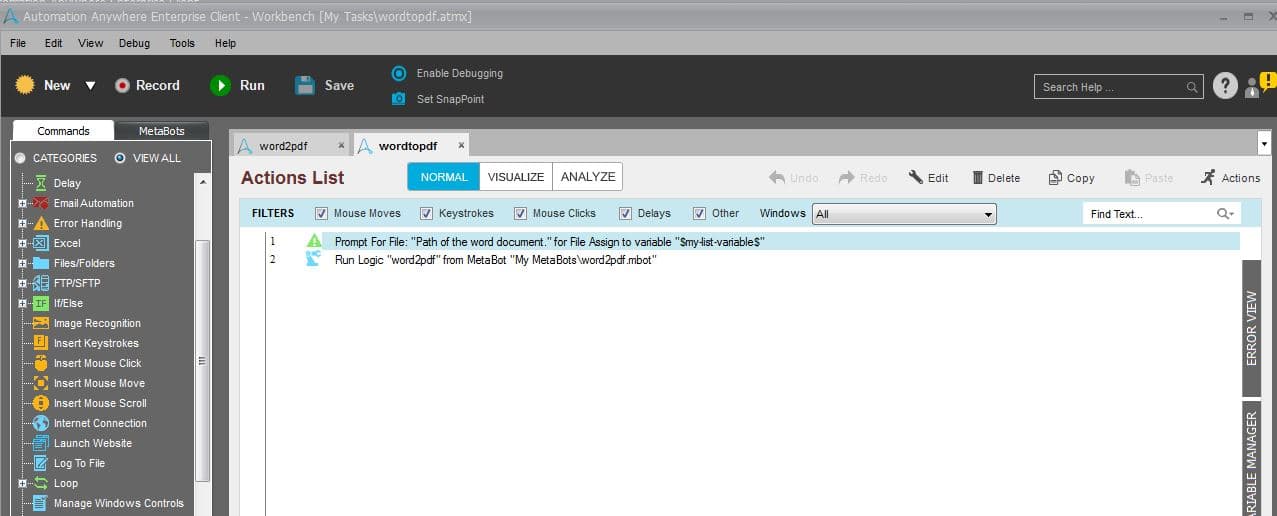This screenshot has width=1277, height=516.
Task: Expand the Email Automation tree node
Action: point(22,203)
